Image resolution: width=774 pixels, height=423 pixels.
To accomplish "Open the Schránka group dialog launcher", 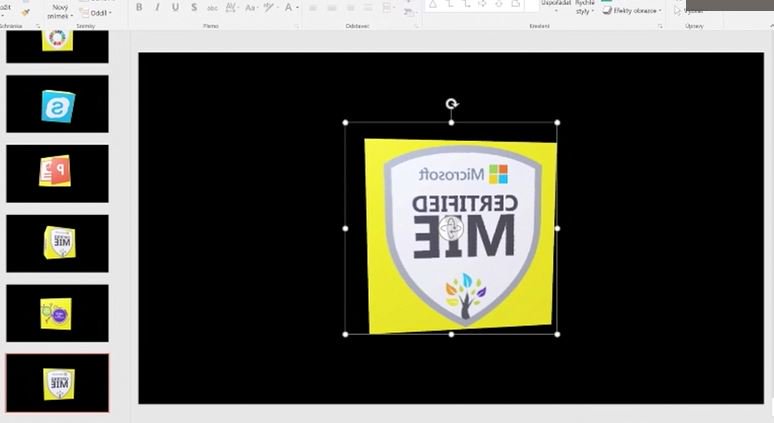I will point(38,26).
